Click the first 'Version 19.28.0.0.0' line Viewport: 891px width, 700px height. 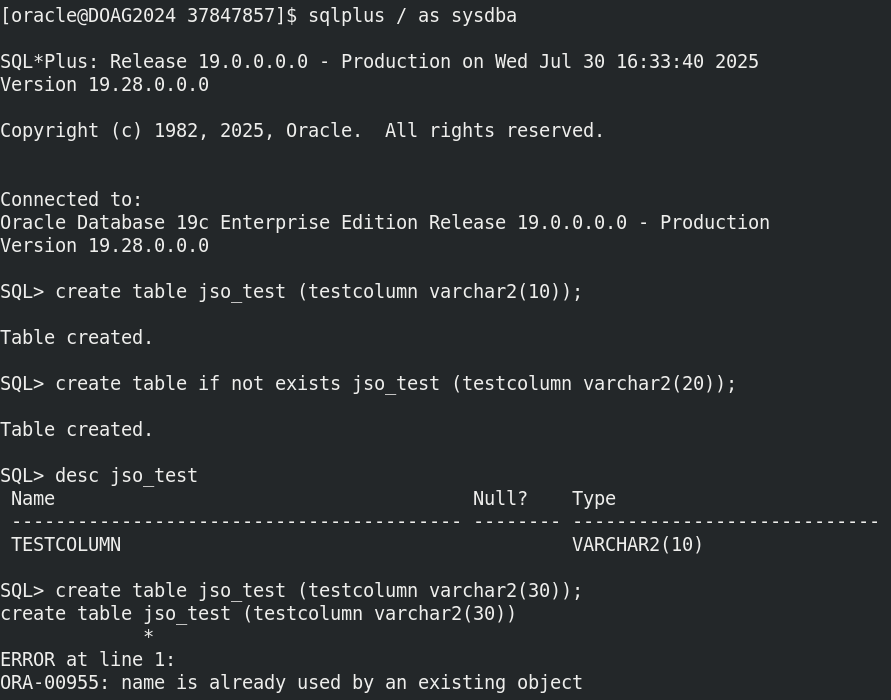(105, 85)
